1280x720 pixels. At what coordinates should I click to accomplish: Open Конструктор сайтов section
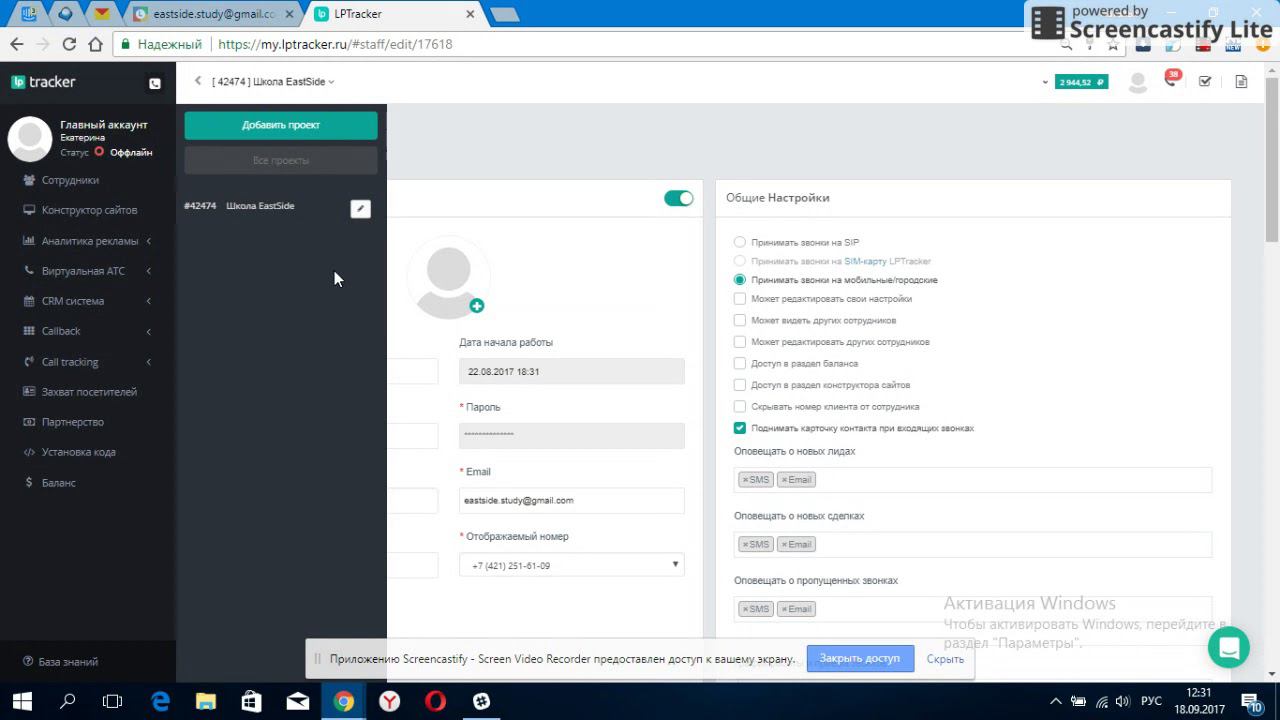pos(88,210)
